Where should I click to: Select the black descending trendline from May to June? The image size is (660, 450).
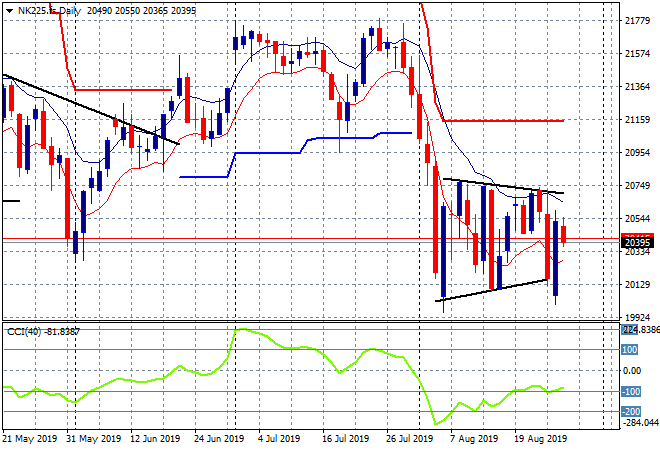pyautogui.click(x=90, y=109)
